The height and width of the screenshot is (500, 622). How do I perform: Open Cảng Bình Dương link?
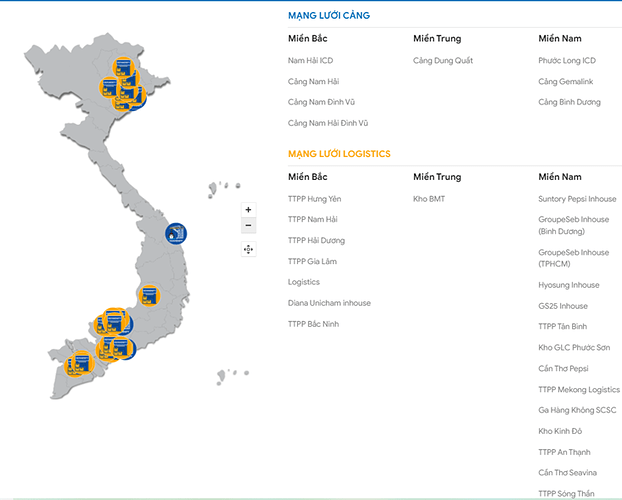click(569, 102)
